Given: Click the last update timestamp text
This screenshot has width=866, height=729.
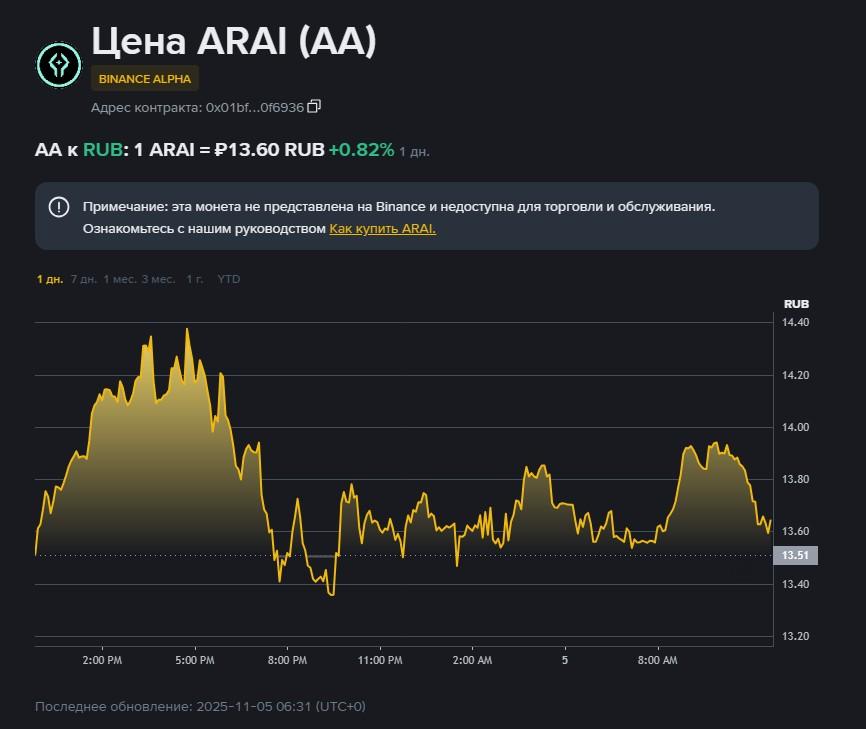Looking at the screenshot, I should tap(198, 706).
